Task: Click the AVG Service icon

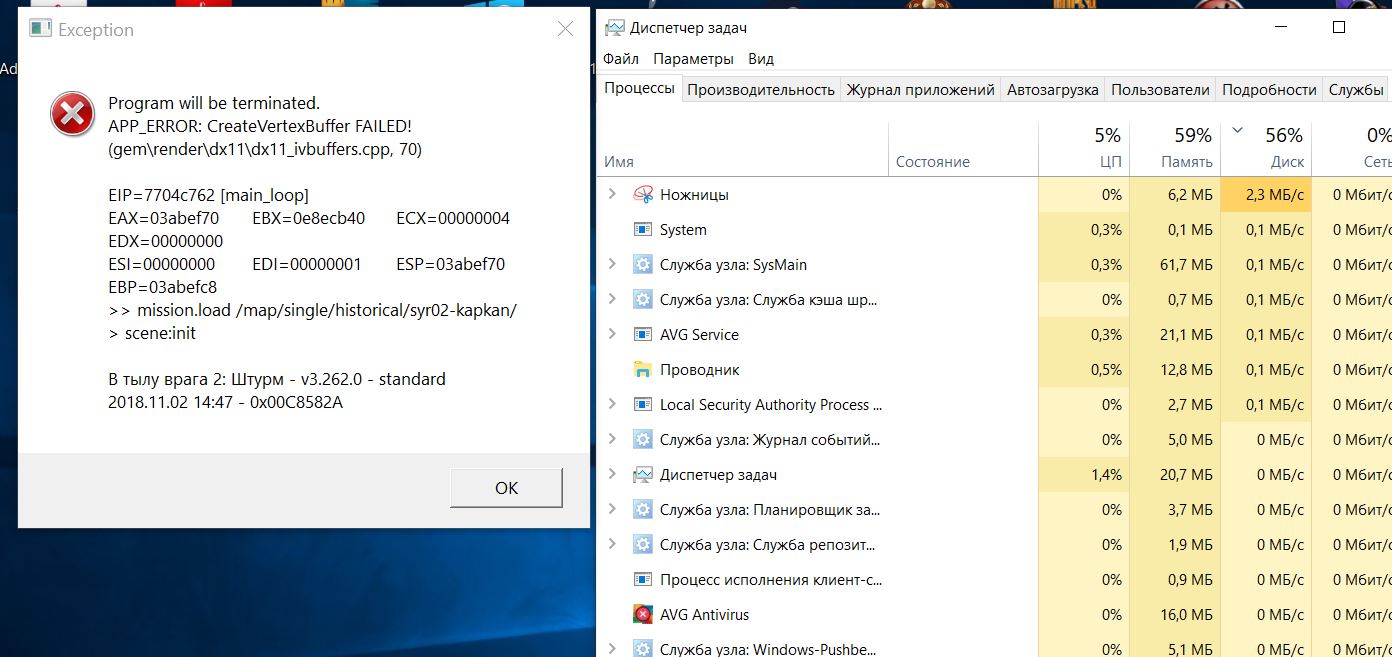Action: (x=643, y=335)
